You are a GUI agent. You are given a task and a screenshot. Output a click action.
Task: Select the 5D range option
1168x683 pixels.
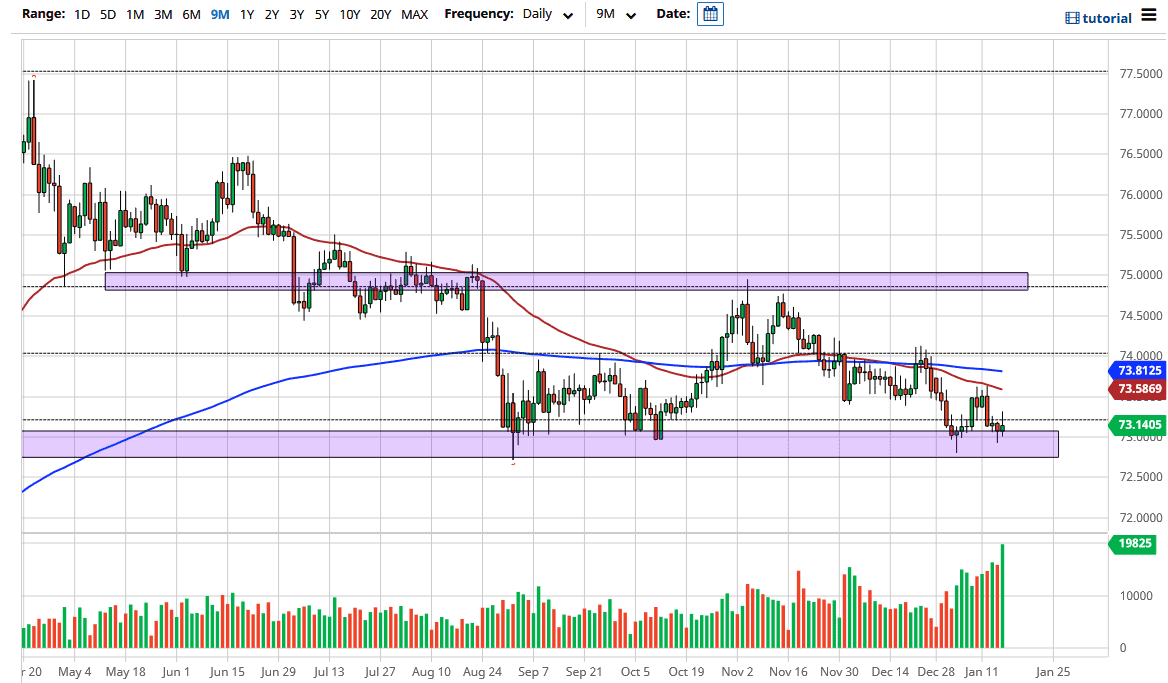[108, 16]
